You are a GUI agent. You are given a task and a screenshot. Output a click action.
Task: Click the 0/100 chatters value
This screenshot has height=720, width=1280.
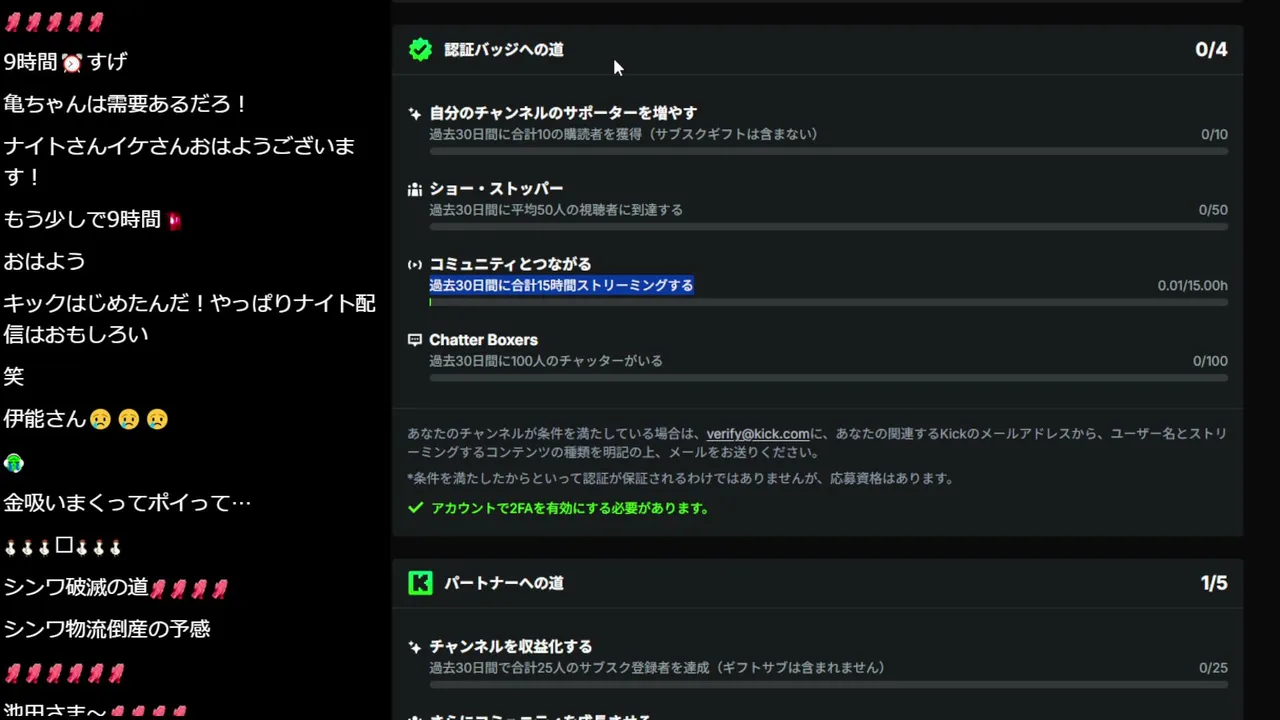(x=1210, y=361)
